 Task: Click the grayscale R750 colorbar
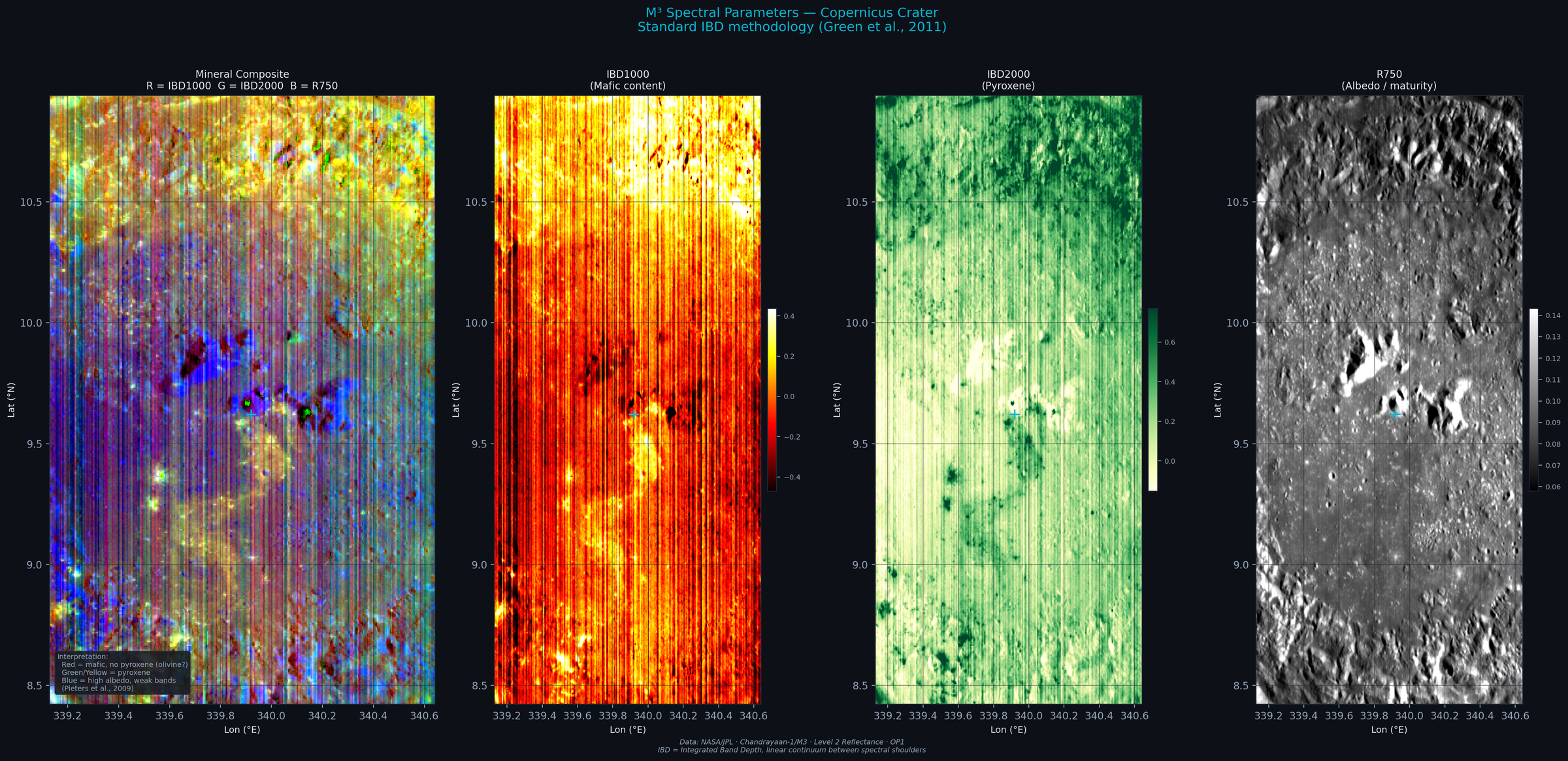[x=1533, y=400]
